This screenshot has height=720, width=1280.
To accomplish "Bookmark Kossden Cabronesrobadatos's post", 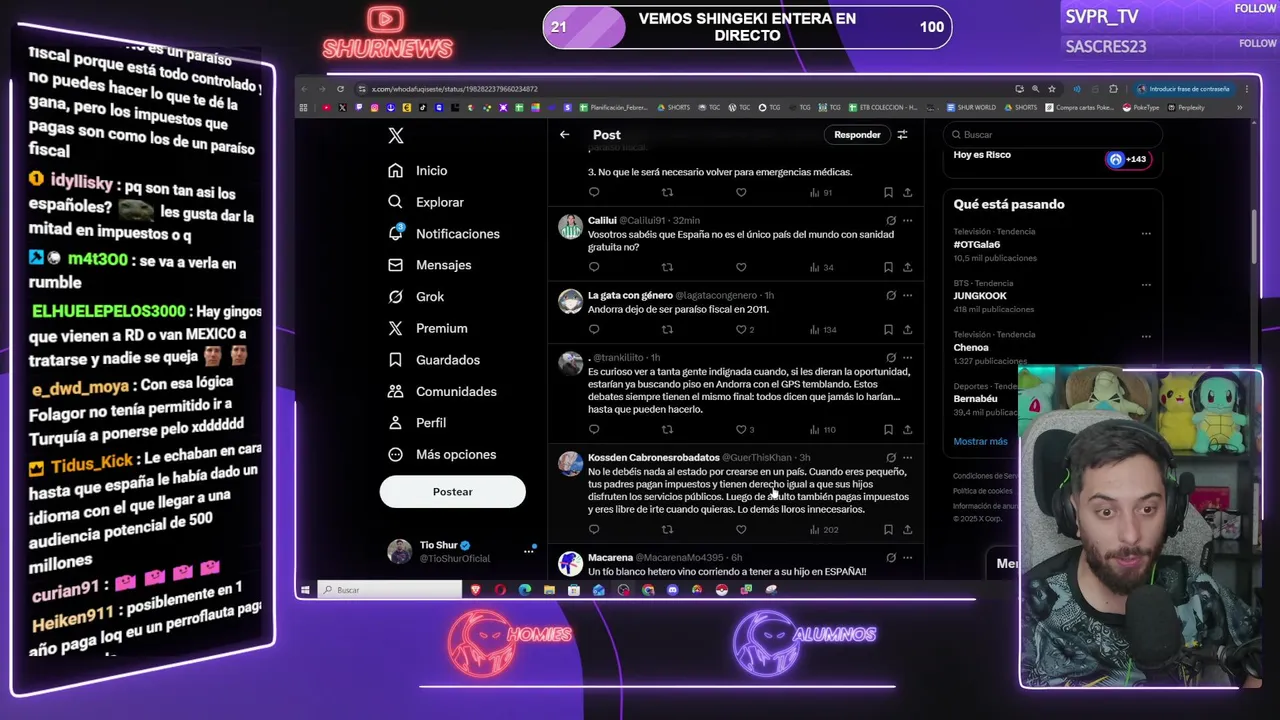I will [888, 529].
